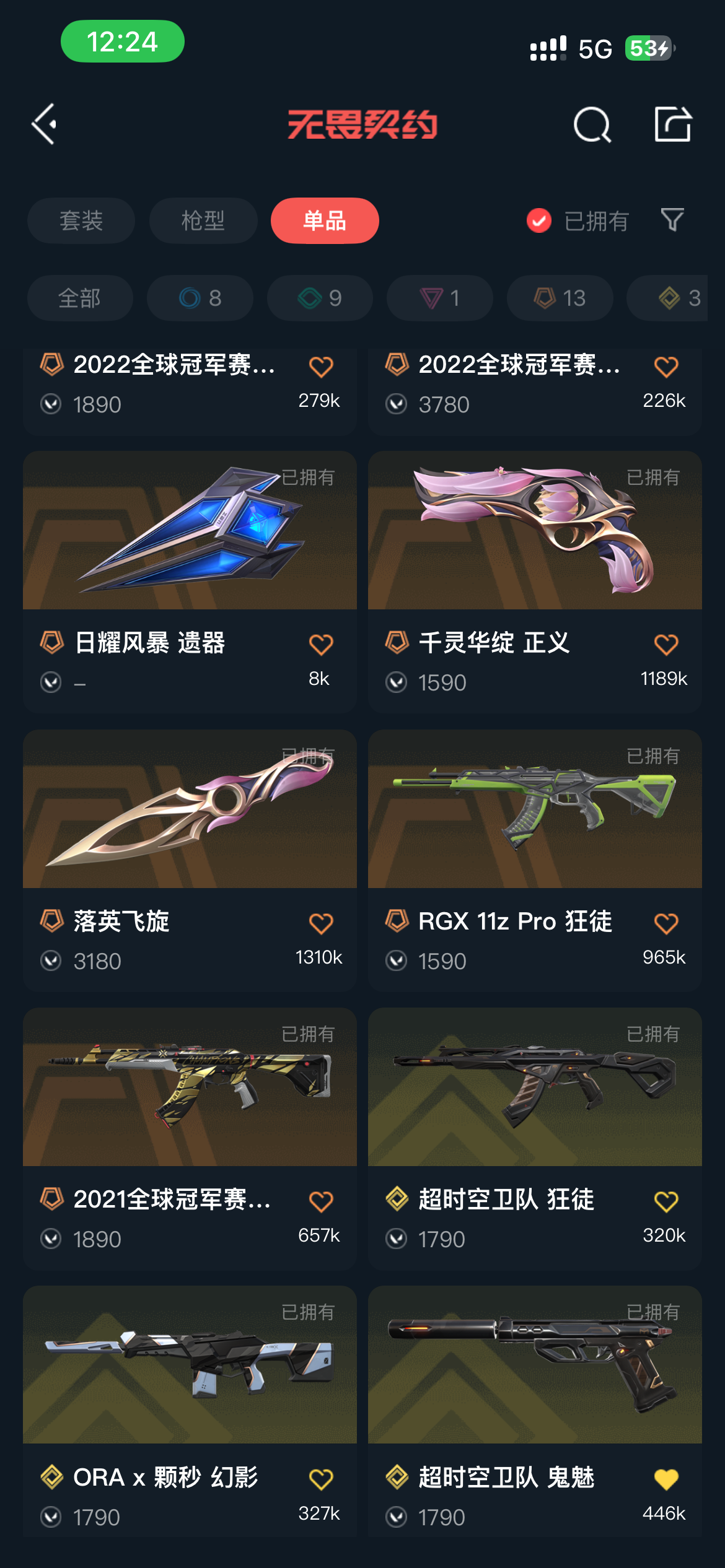This screenshot has width=725, height=1568.
Task: Favorite 超时空卫队 狂徒 heart icon
Action: click(x=666, y=1201)
